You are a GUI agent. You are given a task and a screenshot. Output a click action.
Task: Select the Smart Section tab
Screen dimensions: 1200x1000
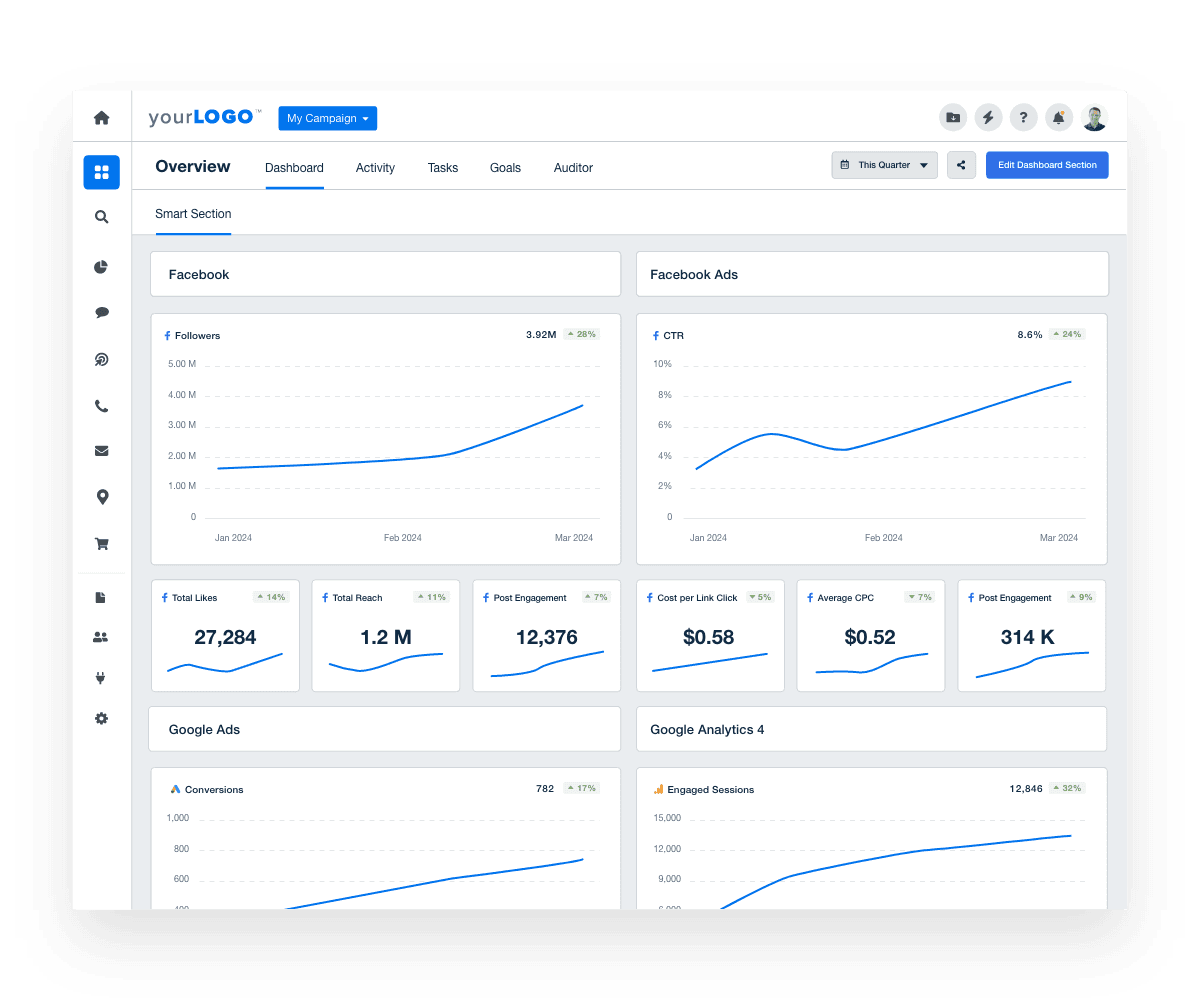coord(193,214)
